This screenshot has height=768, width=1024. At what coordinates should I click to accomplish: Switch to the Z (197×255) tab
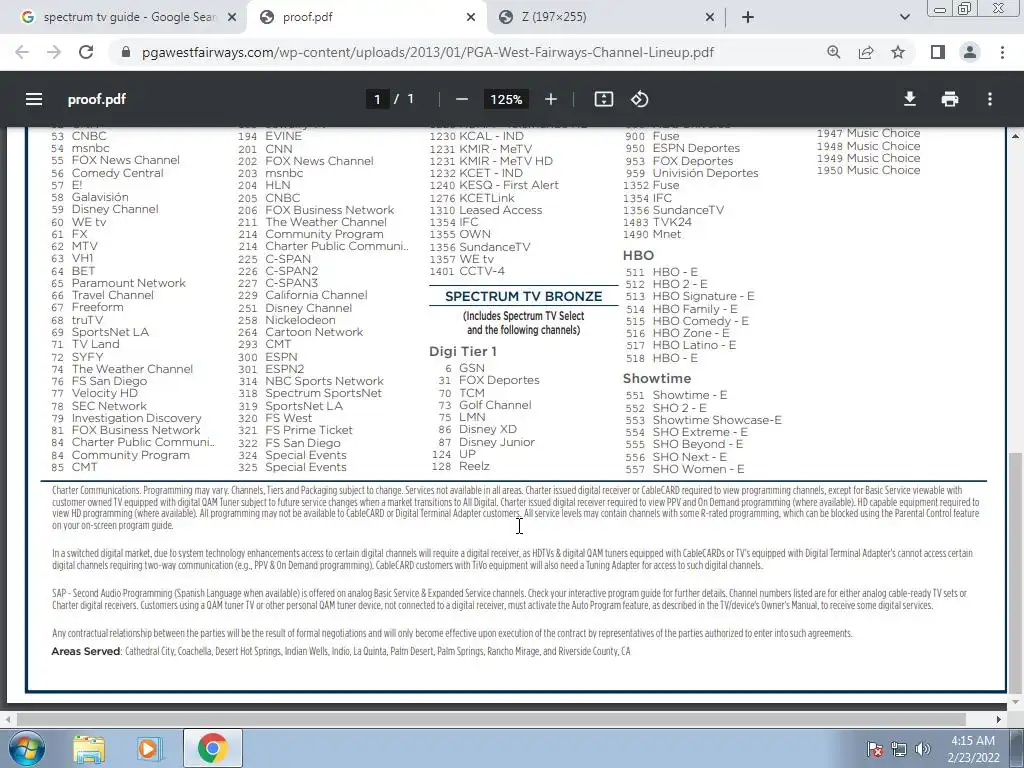click(605, 17)
